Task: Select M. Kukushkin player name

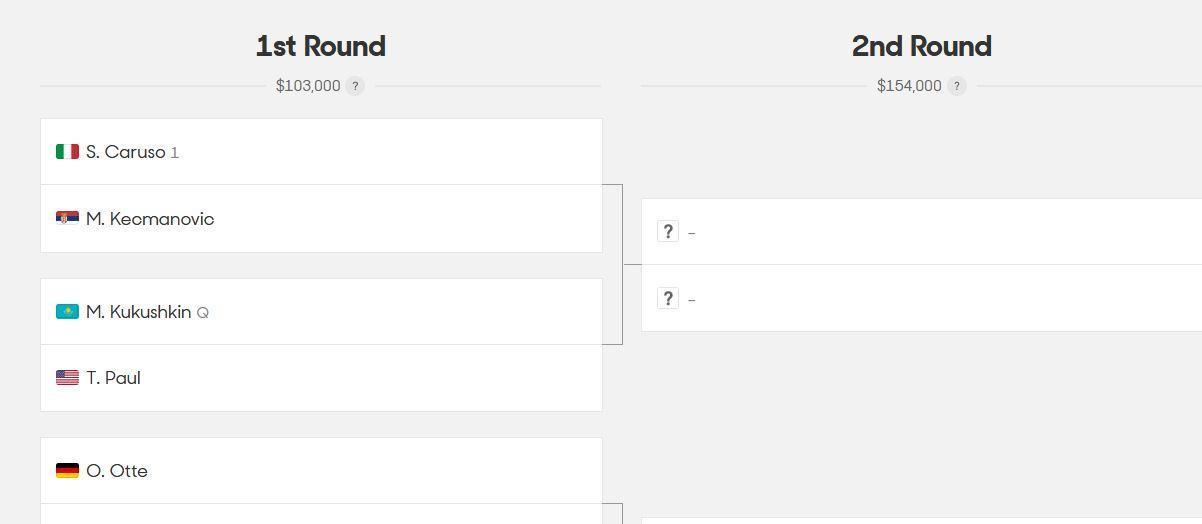Action: (x=138, y=312)
